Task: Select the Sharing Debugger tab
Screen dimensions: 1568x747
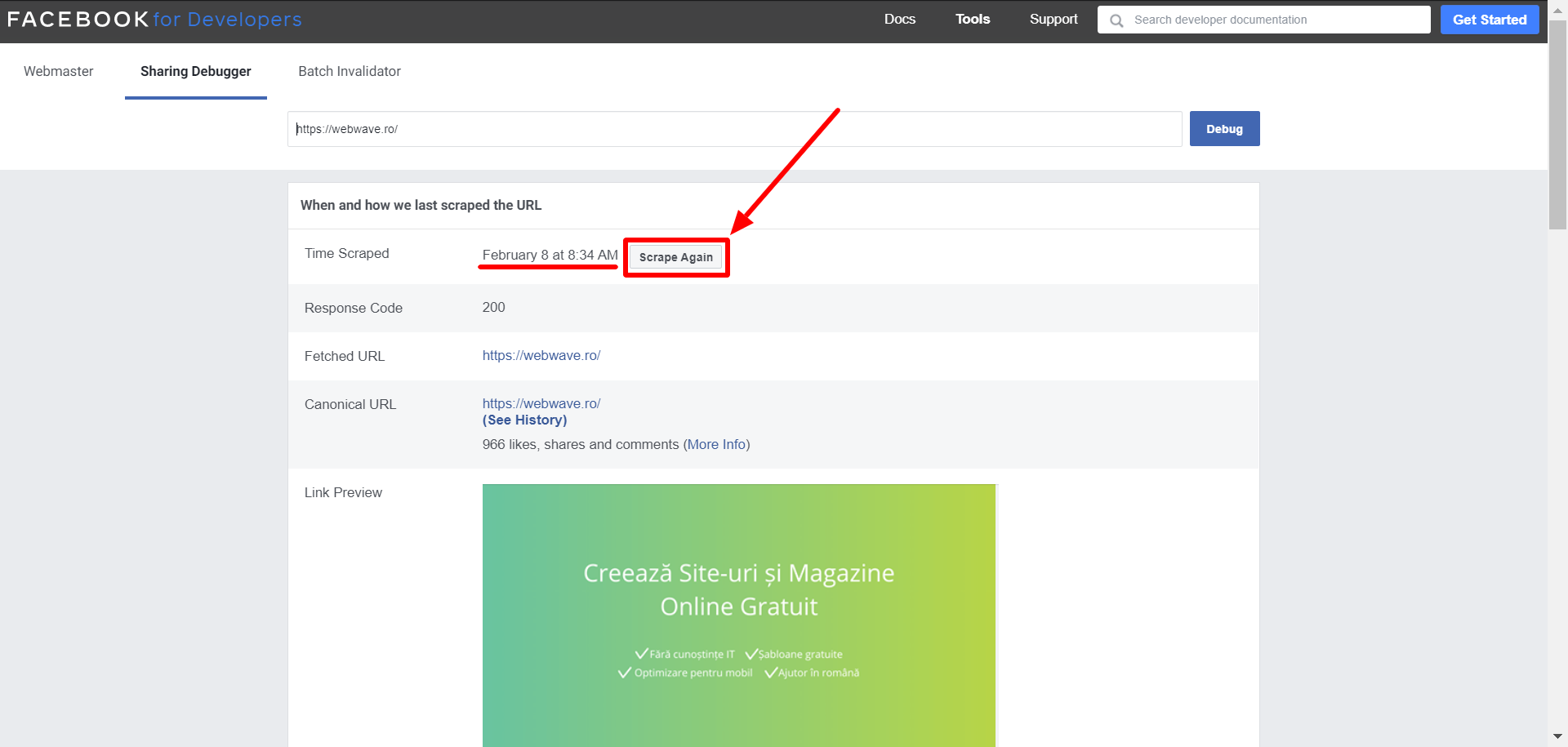Action: pyautogui.click(x=196, y=72)
